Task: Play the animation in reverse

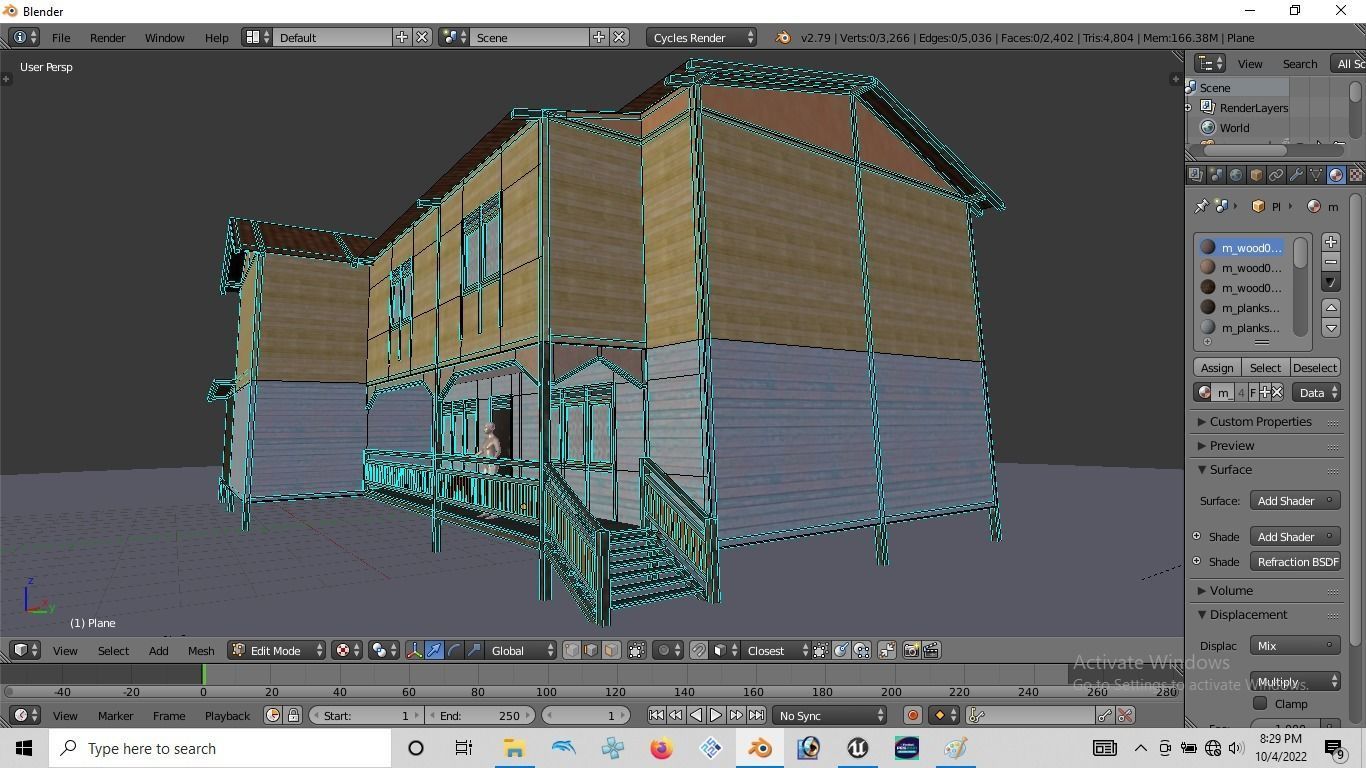Action: (696, 715)
